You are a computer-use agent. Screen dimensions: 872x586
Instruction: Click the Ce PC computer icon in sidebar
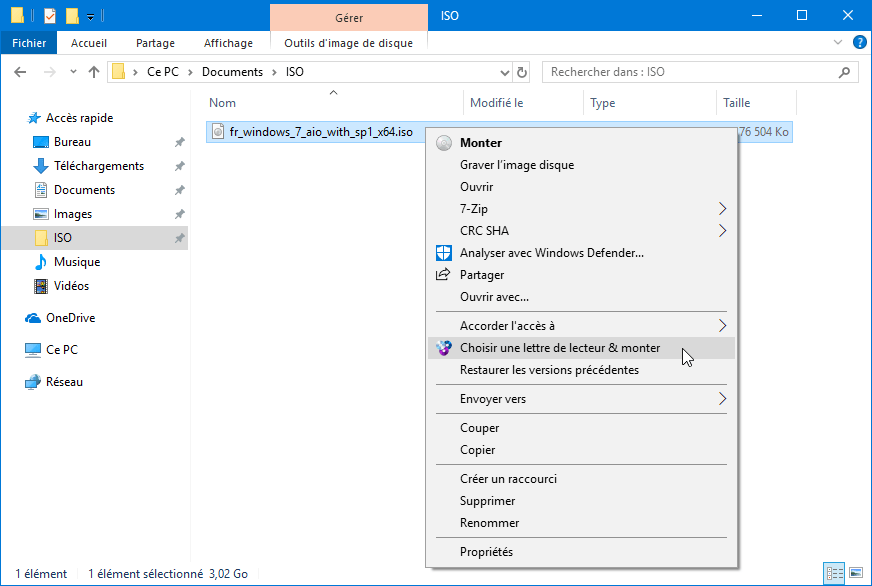click(x=33, y=350)
